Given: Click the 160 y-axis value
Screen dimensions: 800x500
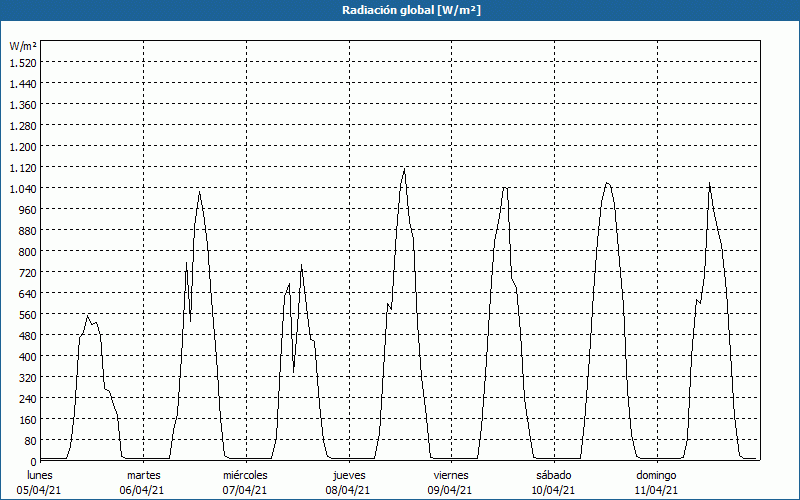Looking at the screenshot, I should (x=28, y=420).
